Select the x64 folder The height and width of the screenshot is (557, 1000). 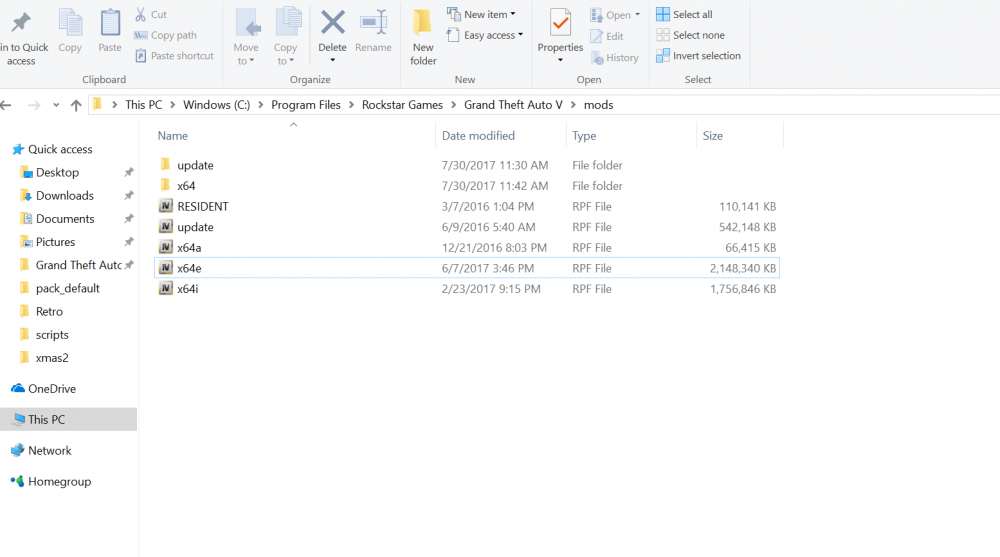(x=467, y=186)
